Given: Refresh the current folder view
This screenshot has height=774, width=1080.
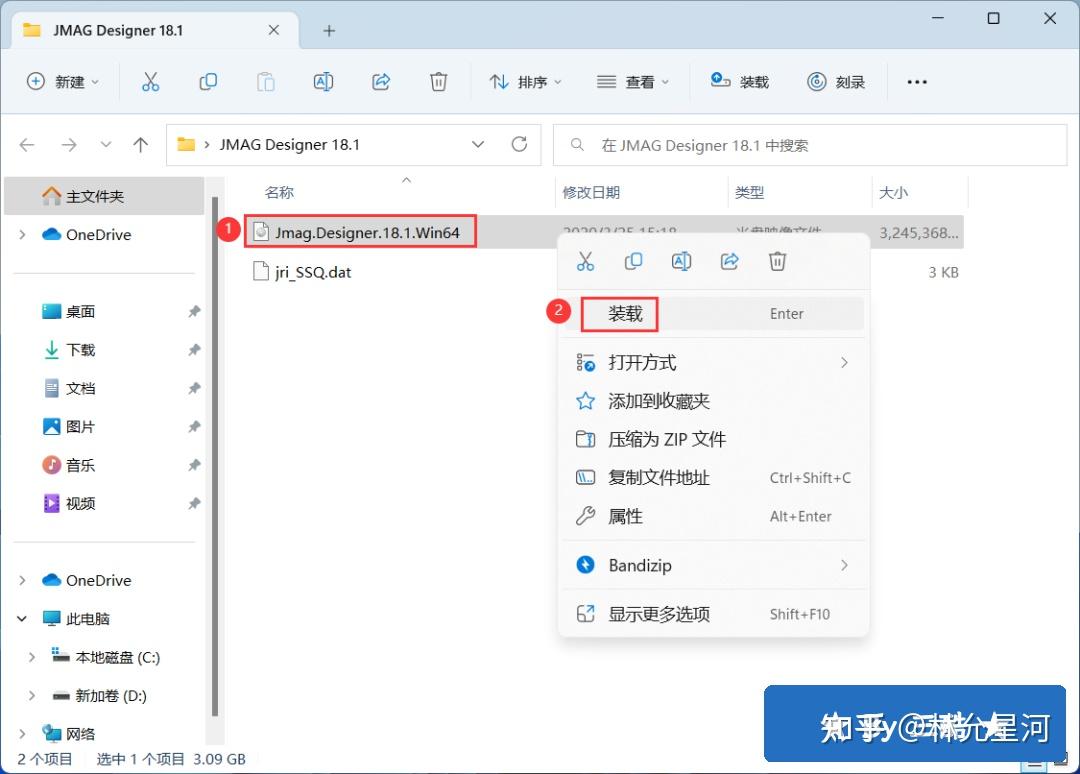Looking at the screenshot, I should 519,144.
